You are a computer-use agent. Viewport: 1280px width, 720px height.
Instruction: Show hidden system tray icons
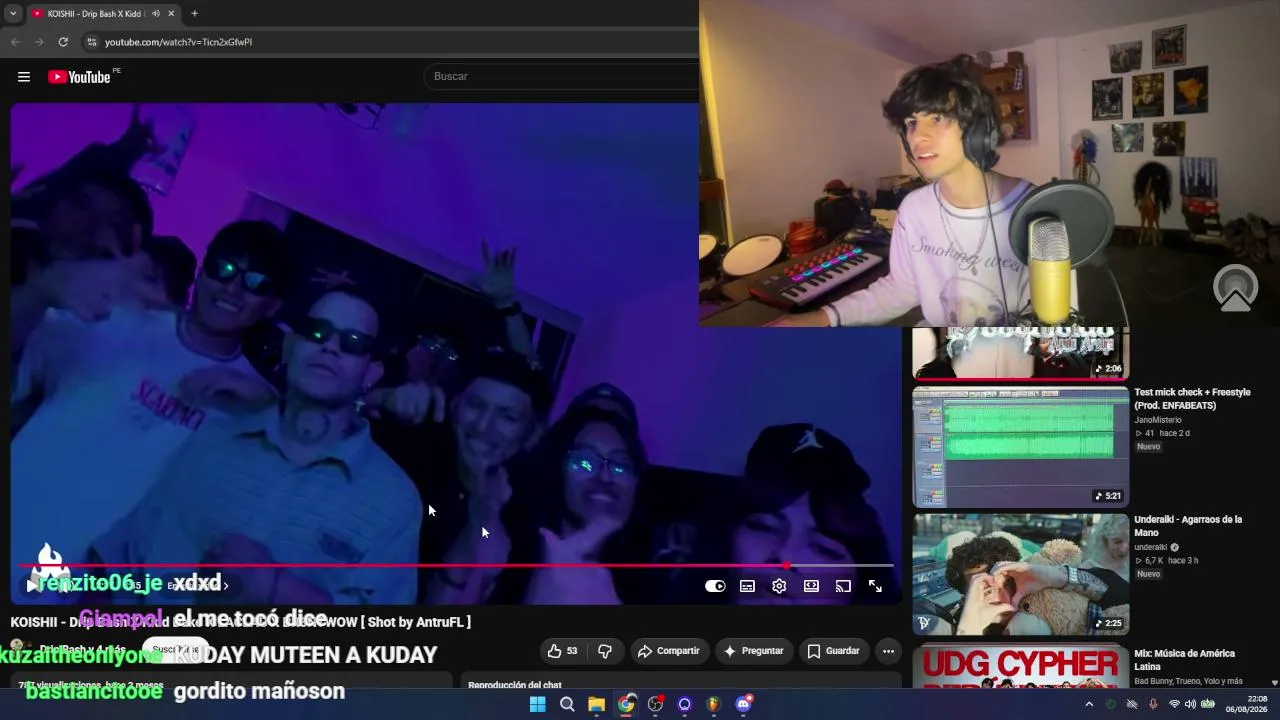point(1089,704)
